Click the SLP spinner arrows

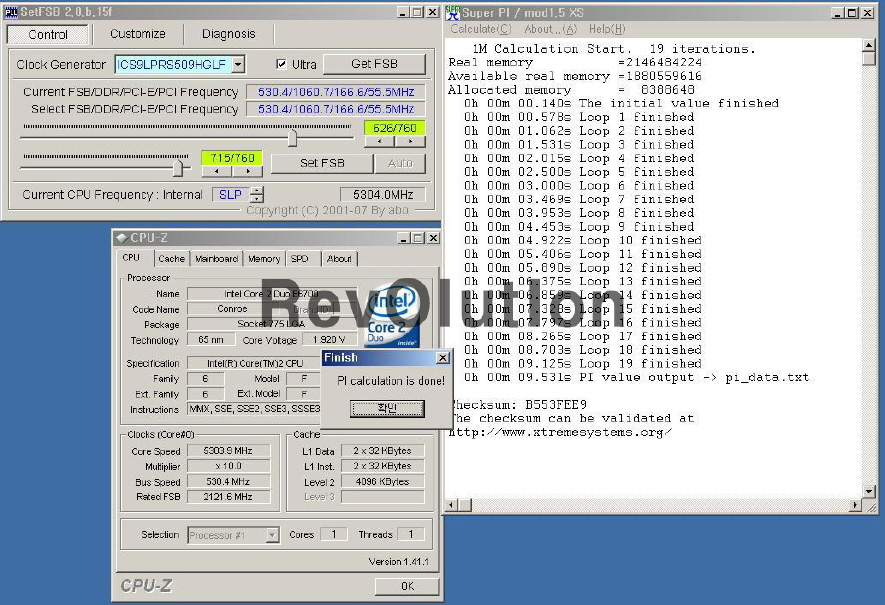point(257,195)
